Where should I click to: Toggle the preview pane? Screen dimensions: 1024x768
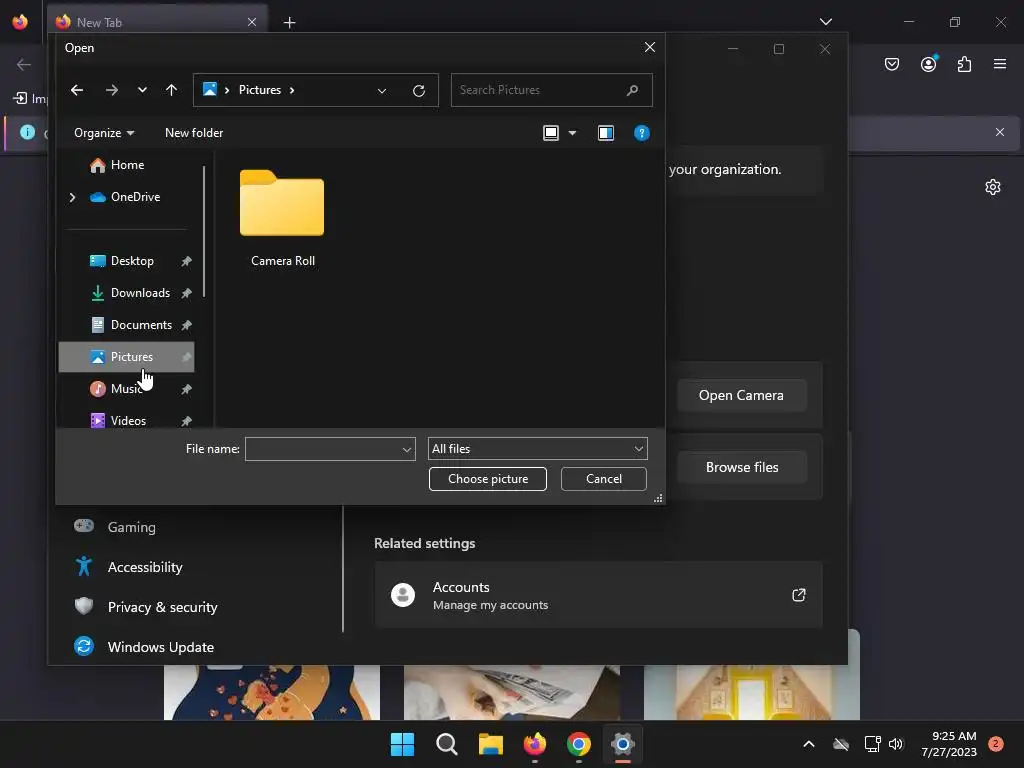point(606,133)
